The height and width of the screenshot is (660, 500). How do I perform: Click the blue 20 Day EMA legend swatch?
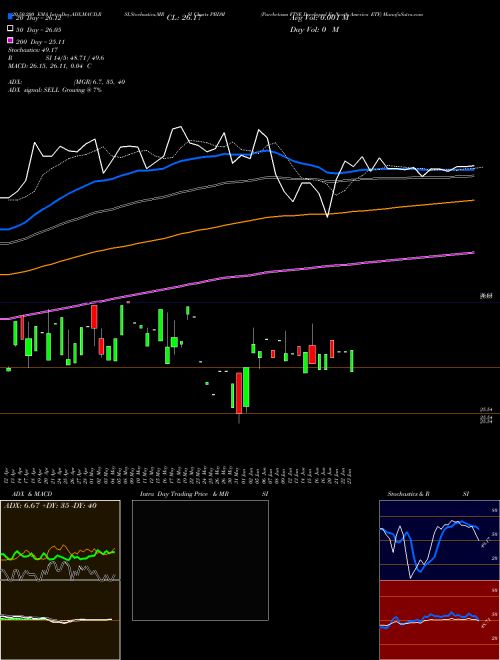[x=10, y=17]
